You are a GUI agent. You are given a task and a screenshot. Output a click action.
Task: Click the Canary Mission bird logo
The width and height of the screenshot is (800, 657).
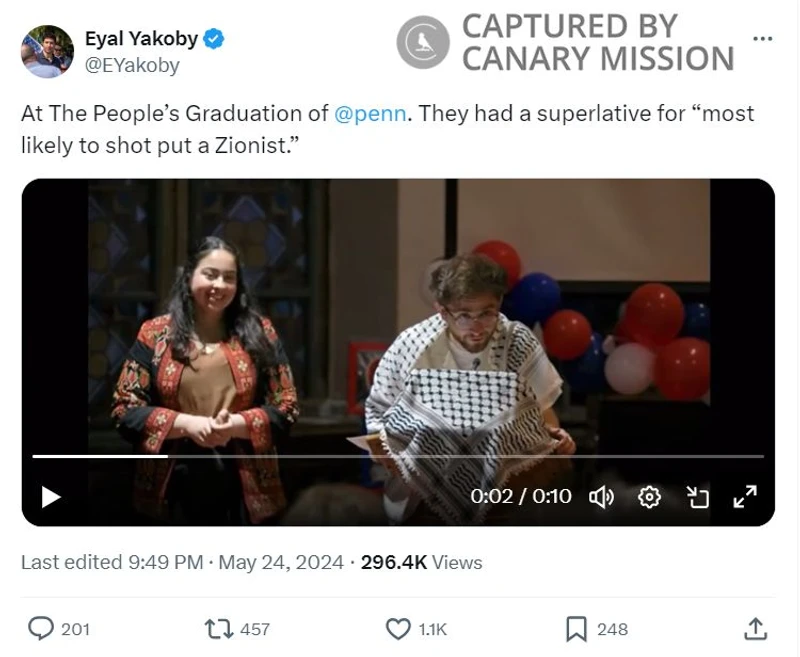pyautogui.click(x=422, y=42)
